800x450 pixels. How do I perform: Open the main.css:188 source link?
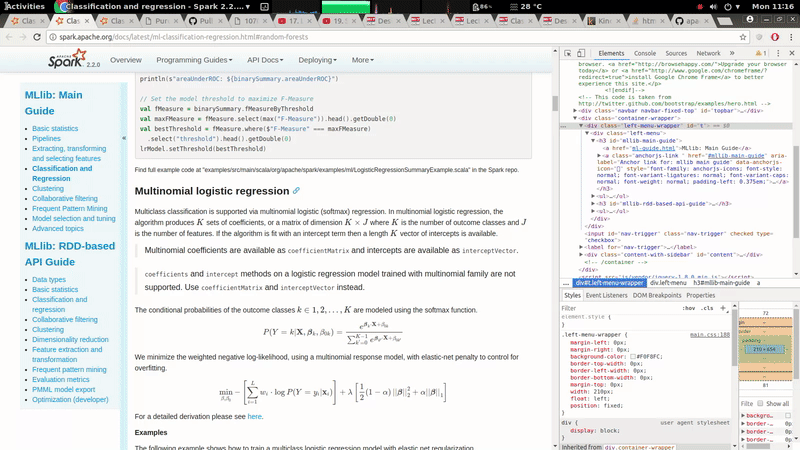pyautogui.click(x=710, y=335)
